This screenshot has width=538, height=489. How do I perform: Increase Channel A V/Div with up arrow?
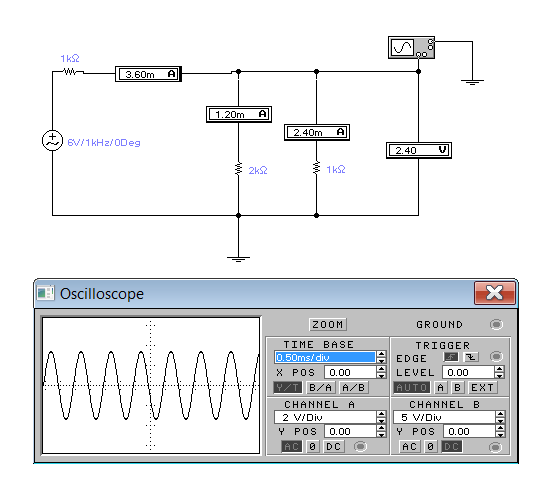point(381,414)
